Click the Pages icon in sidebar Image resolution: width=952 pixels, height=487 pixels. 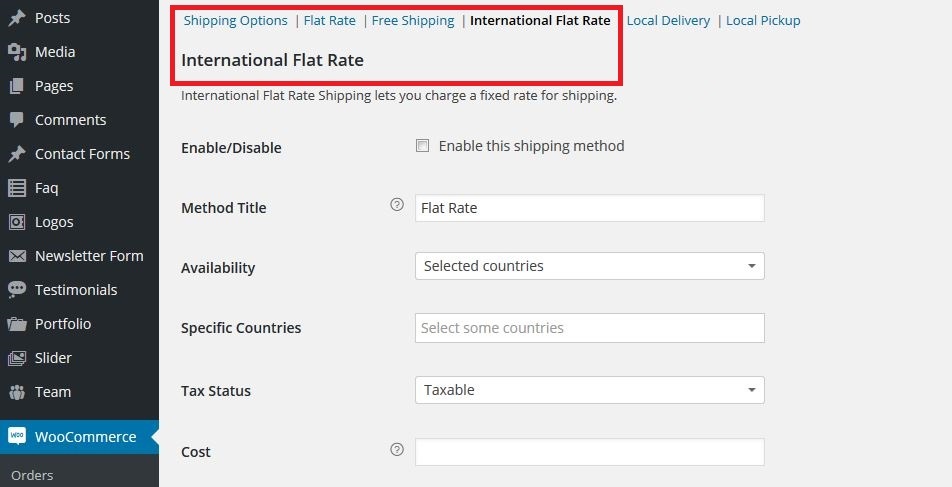17,86
